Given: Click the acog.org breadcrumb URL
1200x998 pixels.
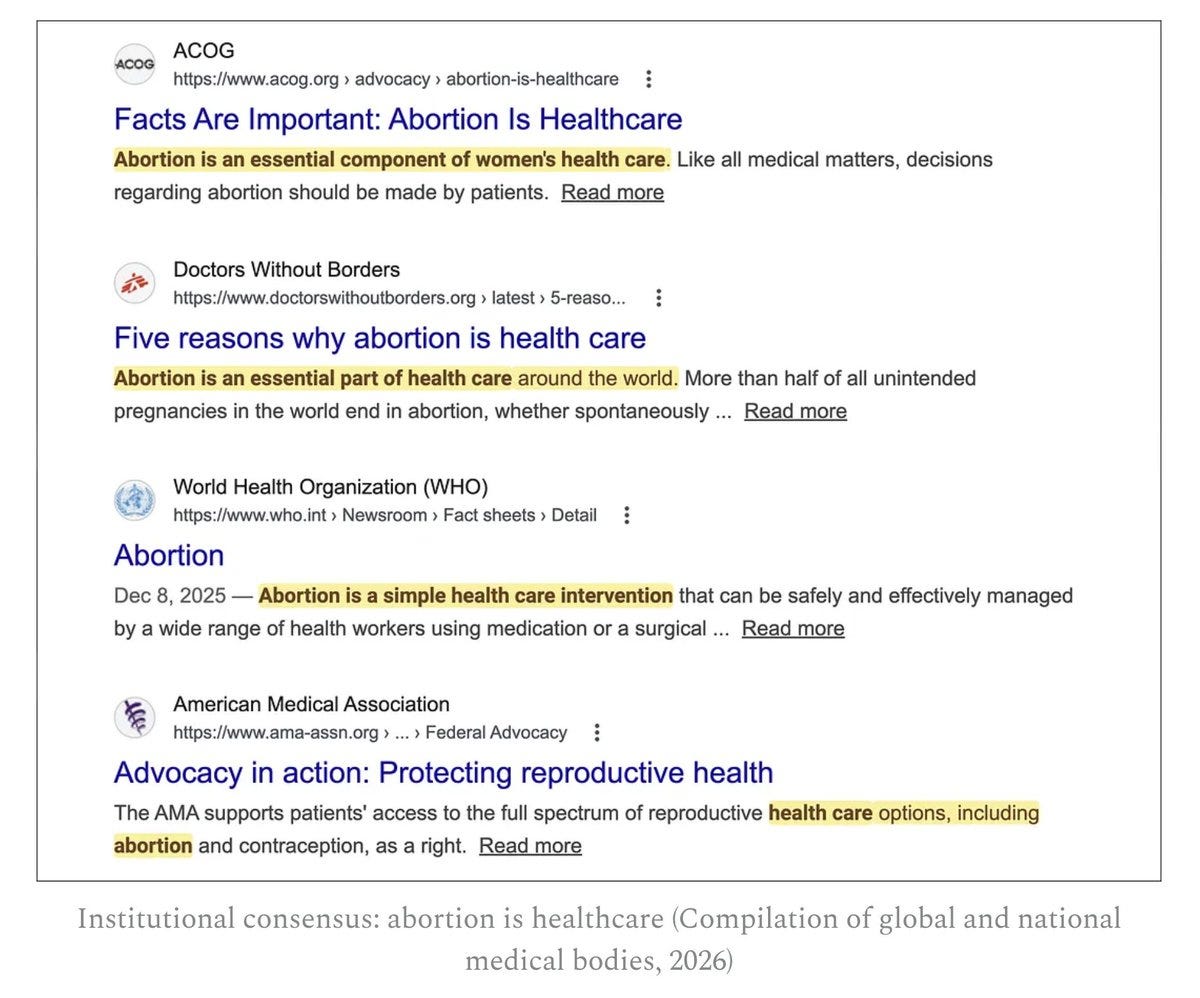Looking at the screenshot, I should [x=396, y=79].
